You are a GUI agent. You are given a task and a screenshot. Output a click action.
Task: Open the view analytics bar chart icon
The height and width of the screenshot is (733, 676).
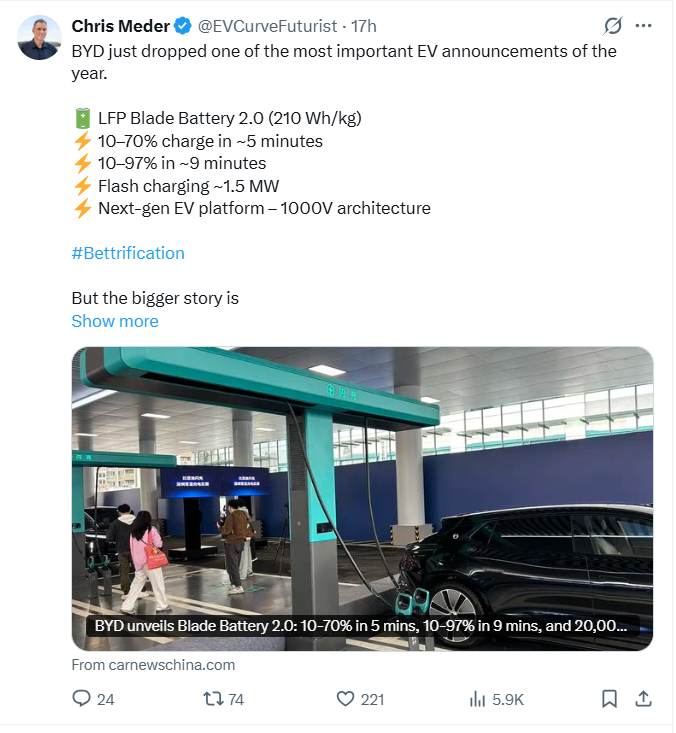pos(478,699)
